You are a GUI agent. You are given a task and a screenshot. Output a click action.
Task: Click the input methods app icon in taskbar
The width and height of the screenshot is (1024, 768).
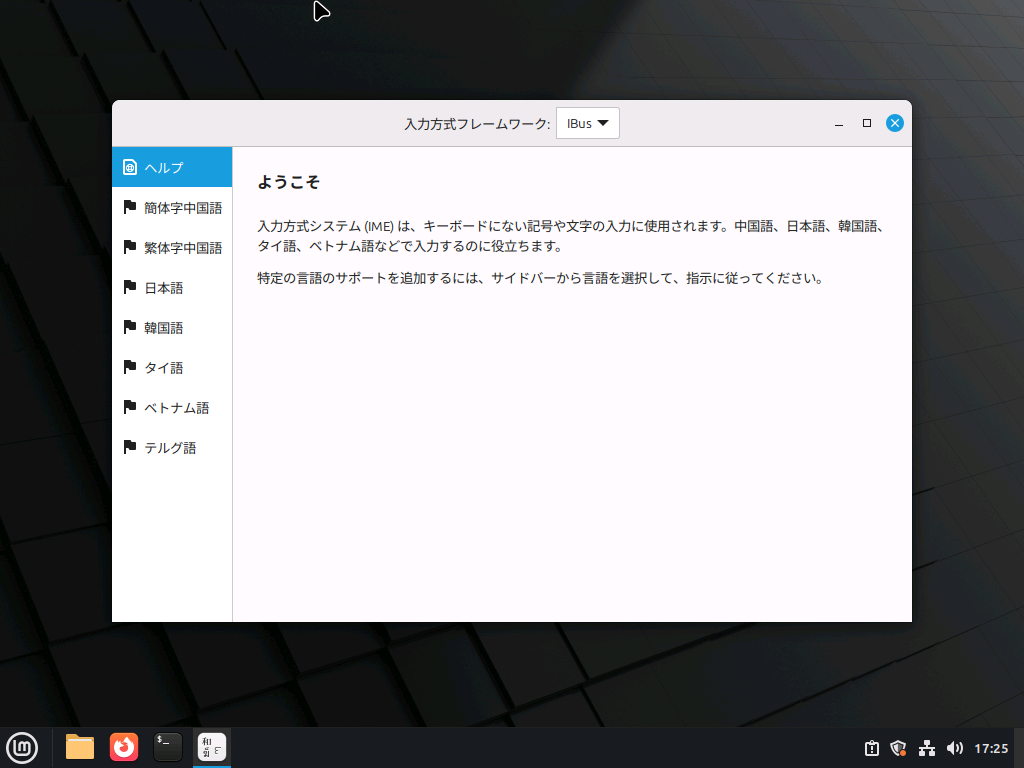(x=211, y=747)
